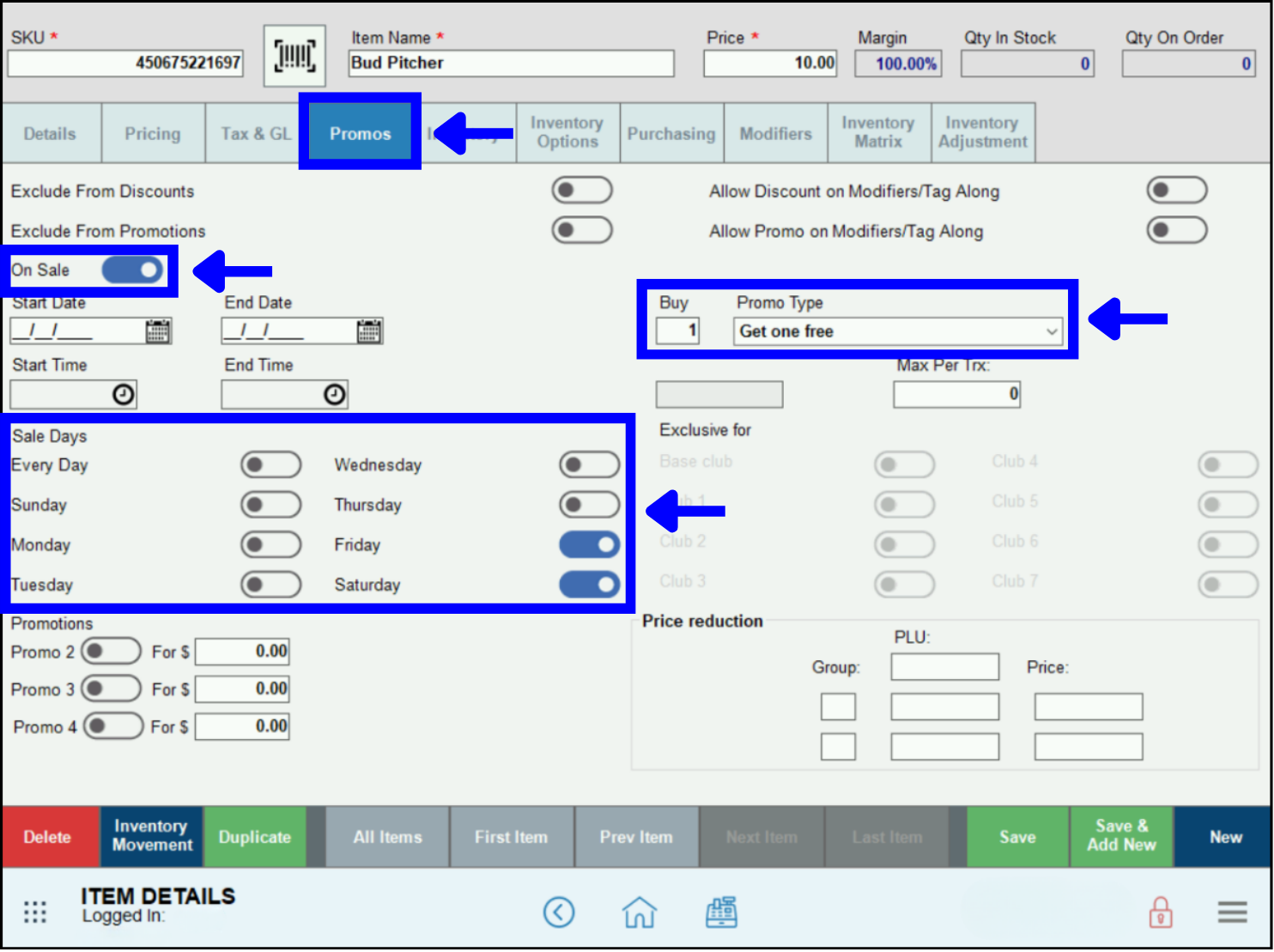Toggle the Promo 2 switch
This screenshot has height=952, width=1274.
tap(112, 652)
